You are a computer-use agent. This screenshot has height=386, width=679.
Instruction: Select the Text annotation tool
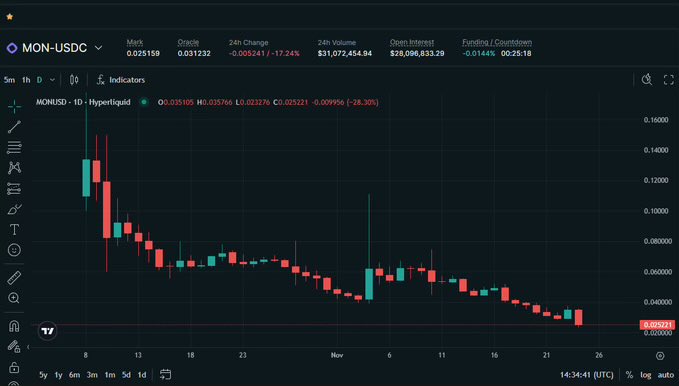click(14, 230)
